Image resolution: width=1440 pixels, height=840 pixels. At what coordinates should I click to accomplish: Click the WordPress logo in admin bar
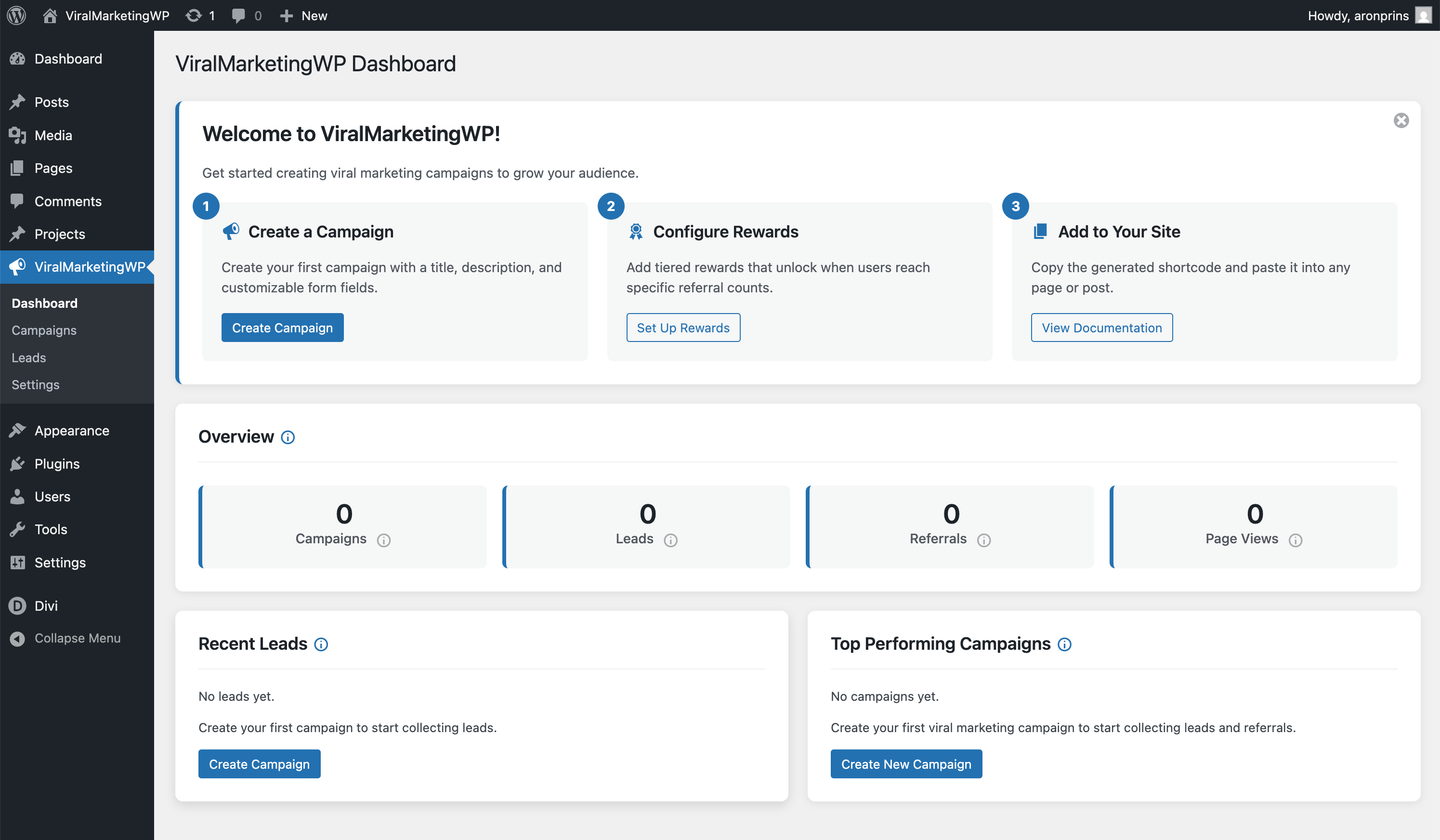[16, 15]
